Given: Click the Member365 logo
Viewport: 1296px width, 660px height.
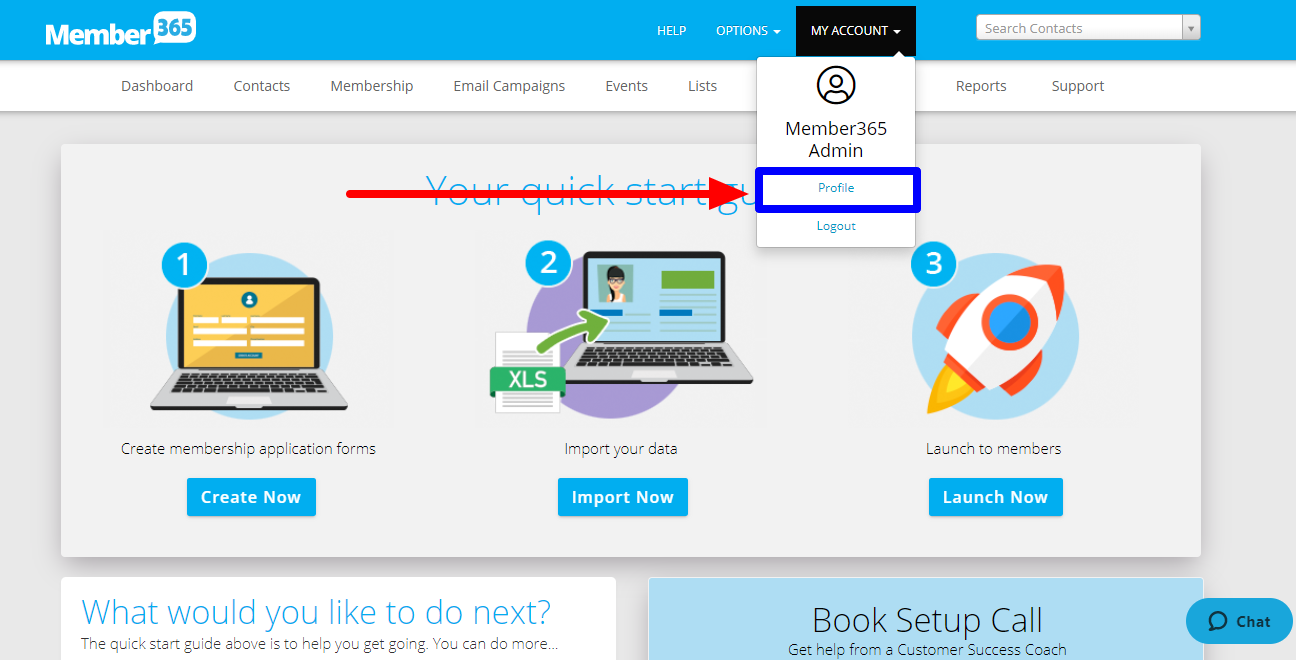Looking at the screenshot, I should [x=121, y=30].
